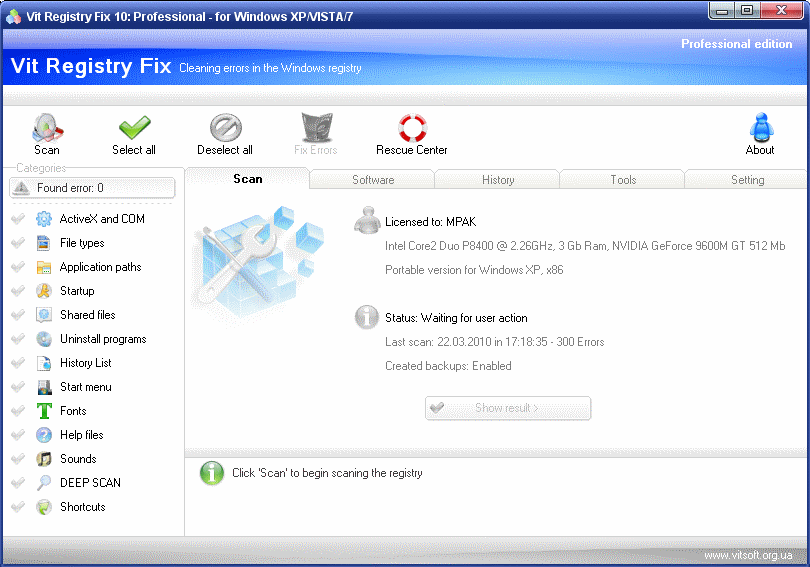
Task: Toggle the File types checkmark
Action: (x=18, y=243)
